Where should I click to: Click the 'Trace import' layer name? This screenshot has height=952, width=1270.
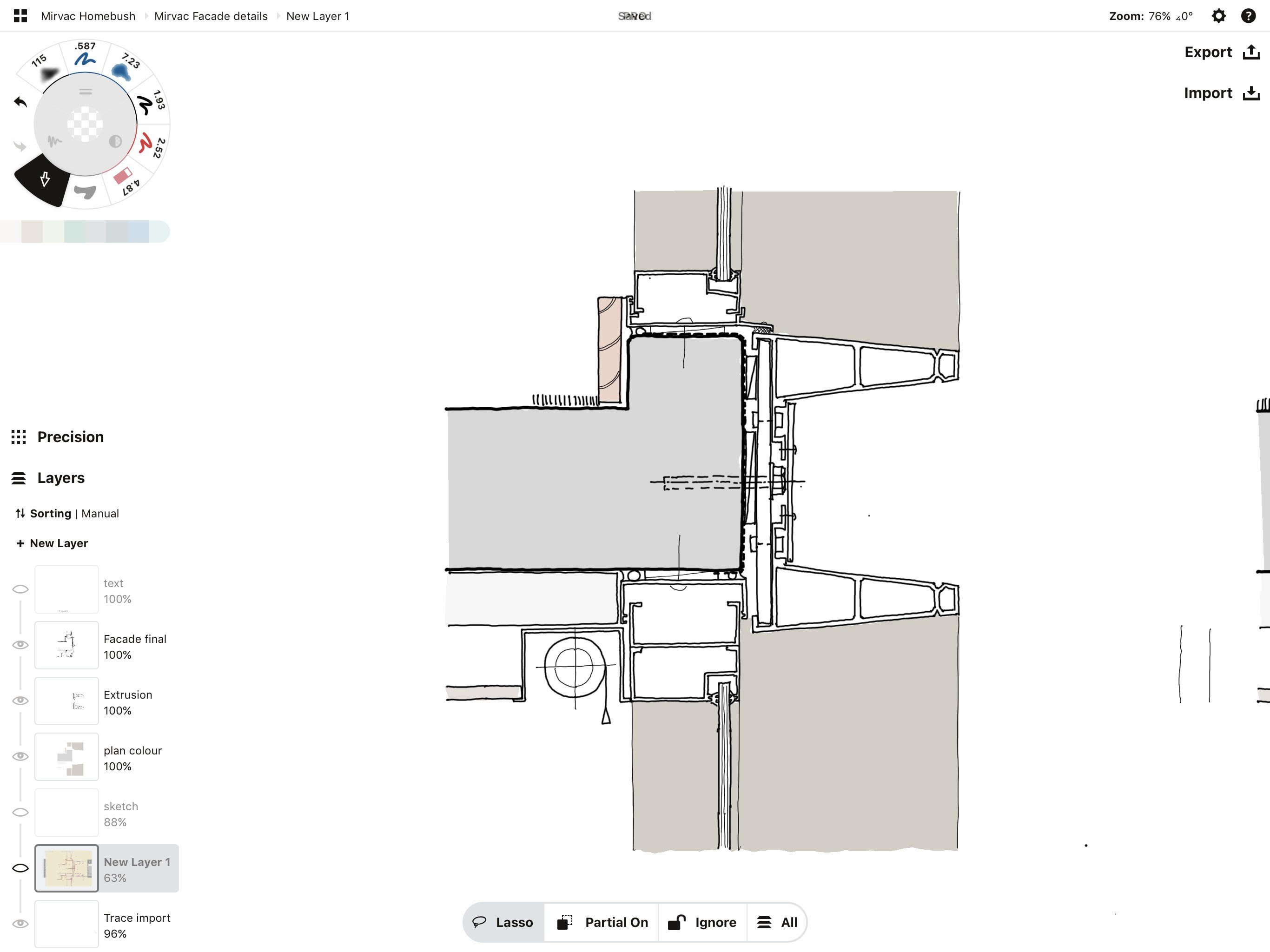click(137, 918)
